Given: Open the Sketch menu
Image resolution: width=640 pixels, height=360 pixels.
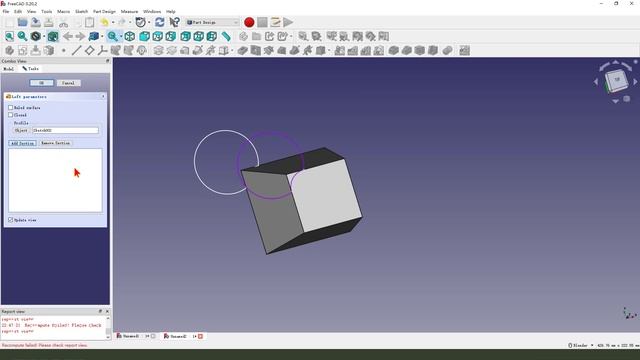Looking at the screenshot, I should tap(82, 11).
